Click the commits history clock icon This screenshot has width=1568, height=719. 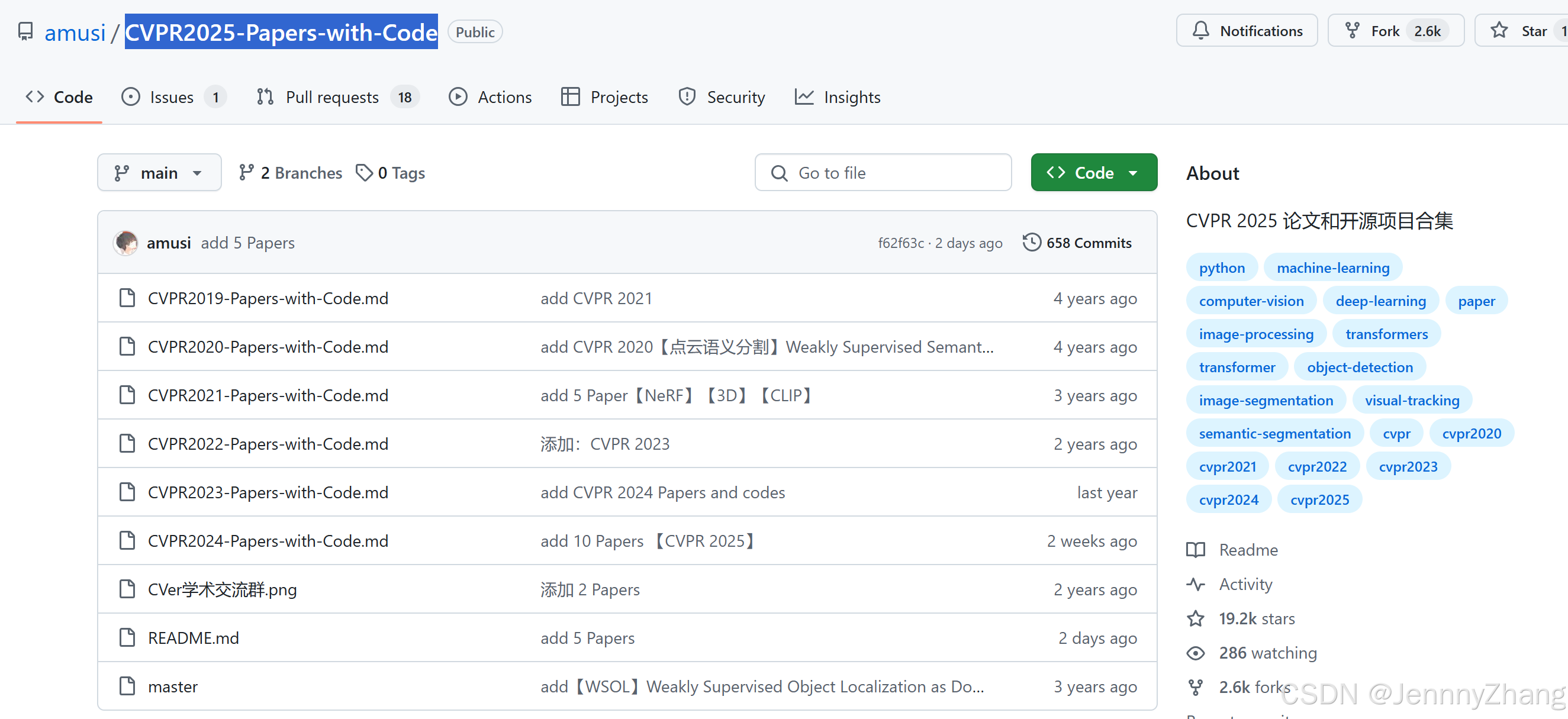pyautogui.click(x=1031, y=243)
